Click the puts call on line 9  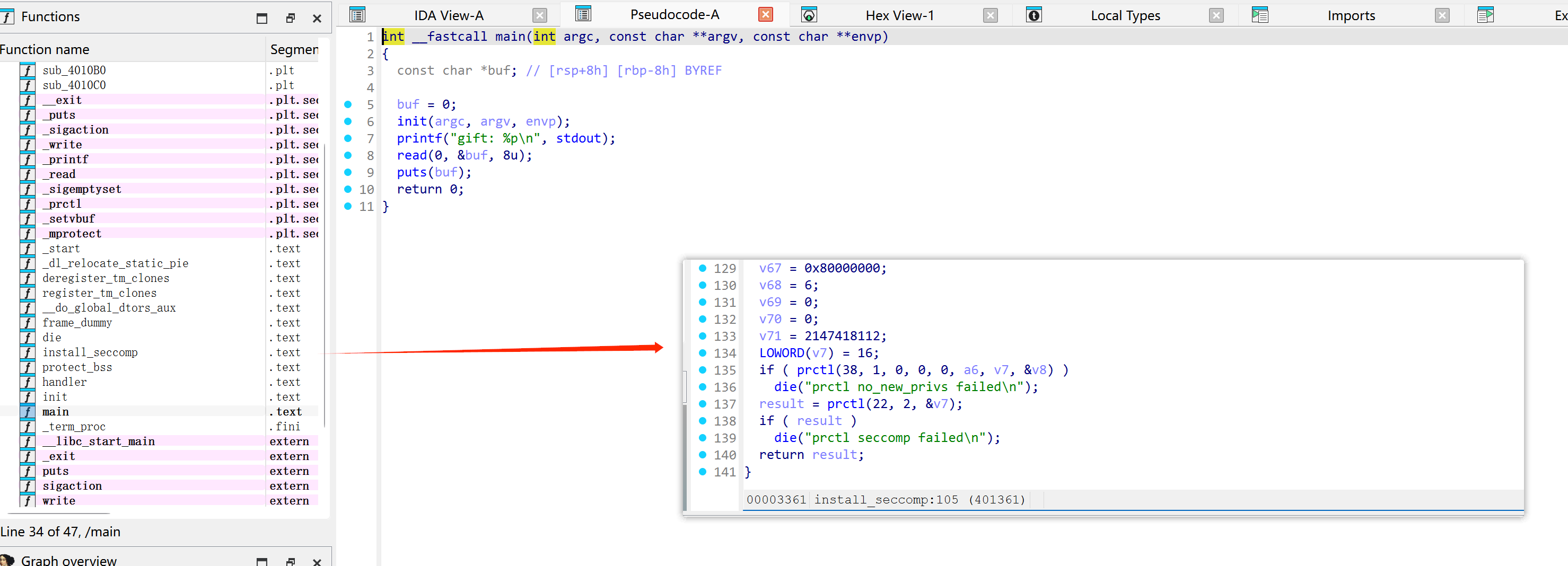click(x=411, y=172)
